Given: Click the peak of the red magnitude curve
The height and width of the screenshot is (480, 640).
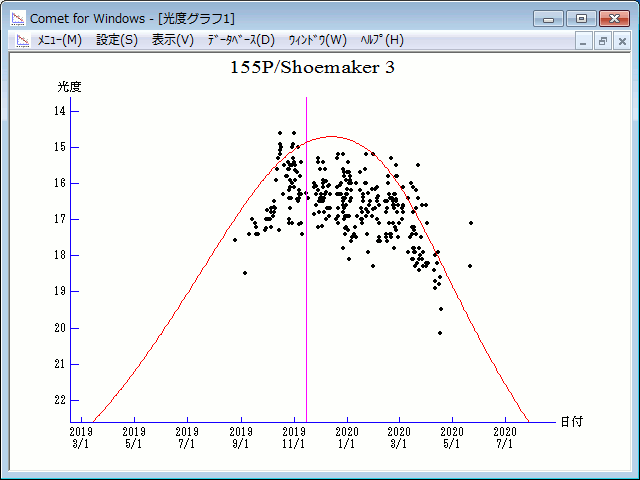Looking at the screenshot, I should point(331,137).
